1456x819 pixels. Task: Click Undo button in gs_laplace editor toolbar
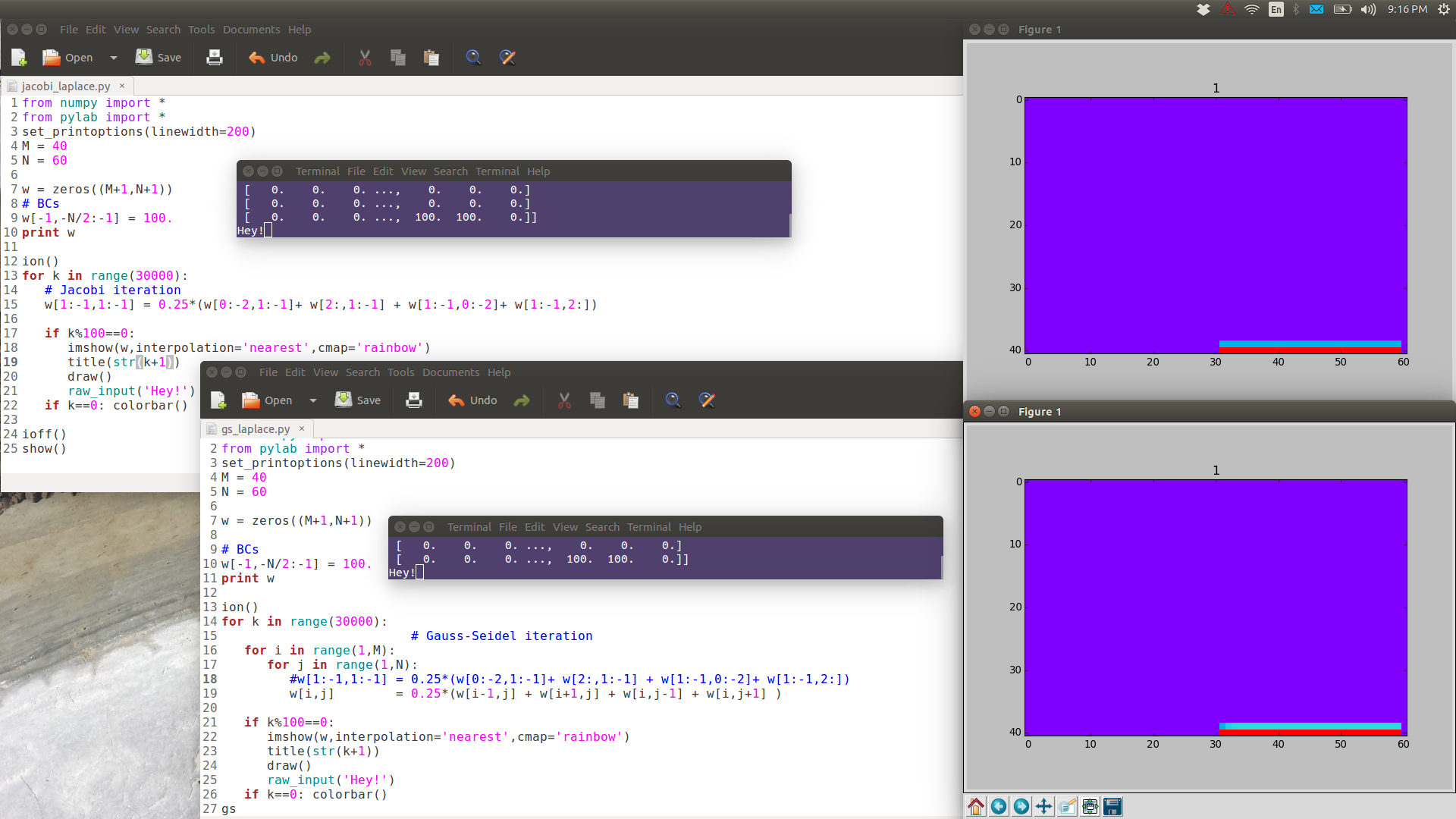[472, 400]
